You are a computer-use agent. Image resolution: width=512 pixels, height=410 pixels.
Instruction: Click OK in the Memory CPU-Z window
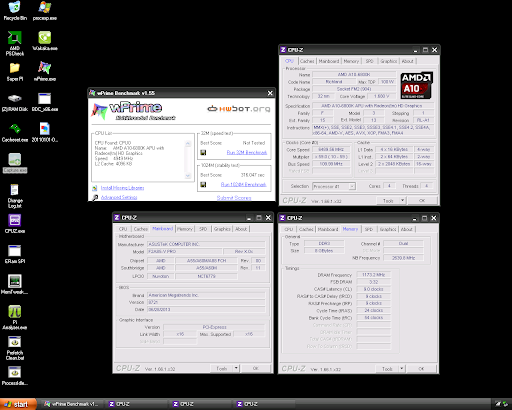click(x=421, y=369)
